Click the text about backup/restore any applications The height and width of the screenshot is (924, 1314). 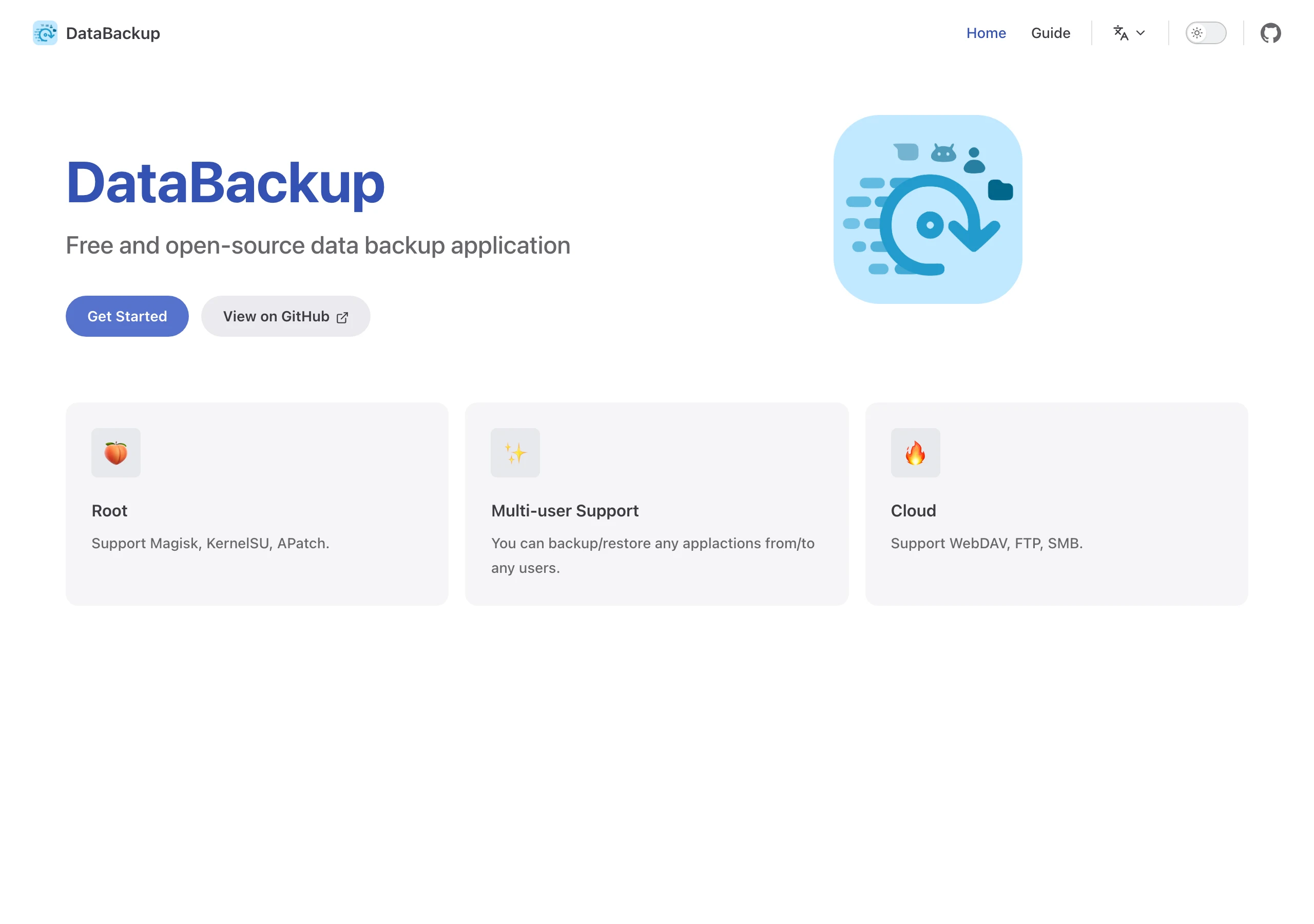point(652,555)
